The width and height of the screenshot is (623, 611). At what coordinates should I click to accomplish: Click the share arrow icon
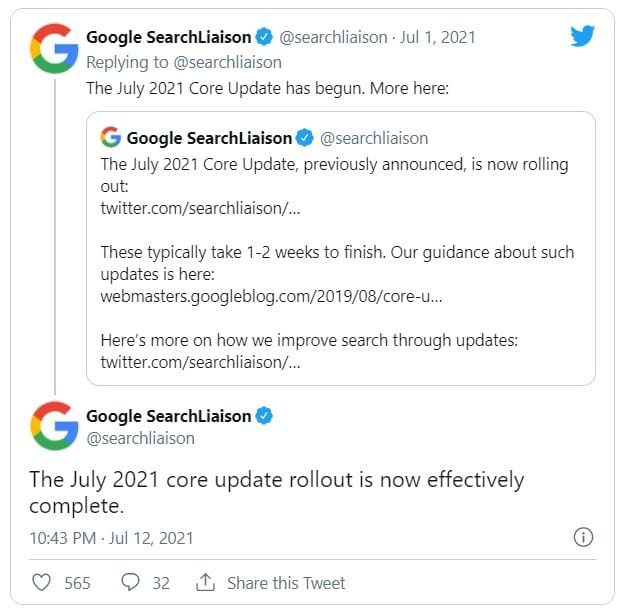pos(206,582)
